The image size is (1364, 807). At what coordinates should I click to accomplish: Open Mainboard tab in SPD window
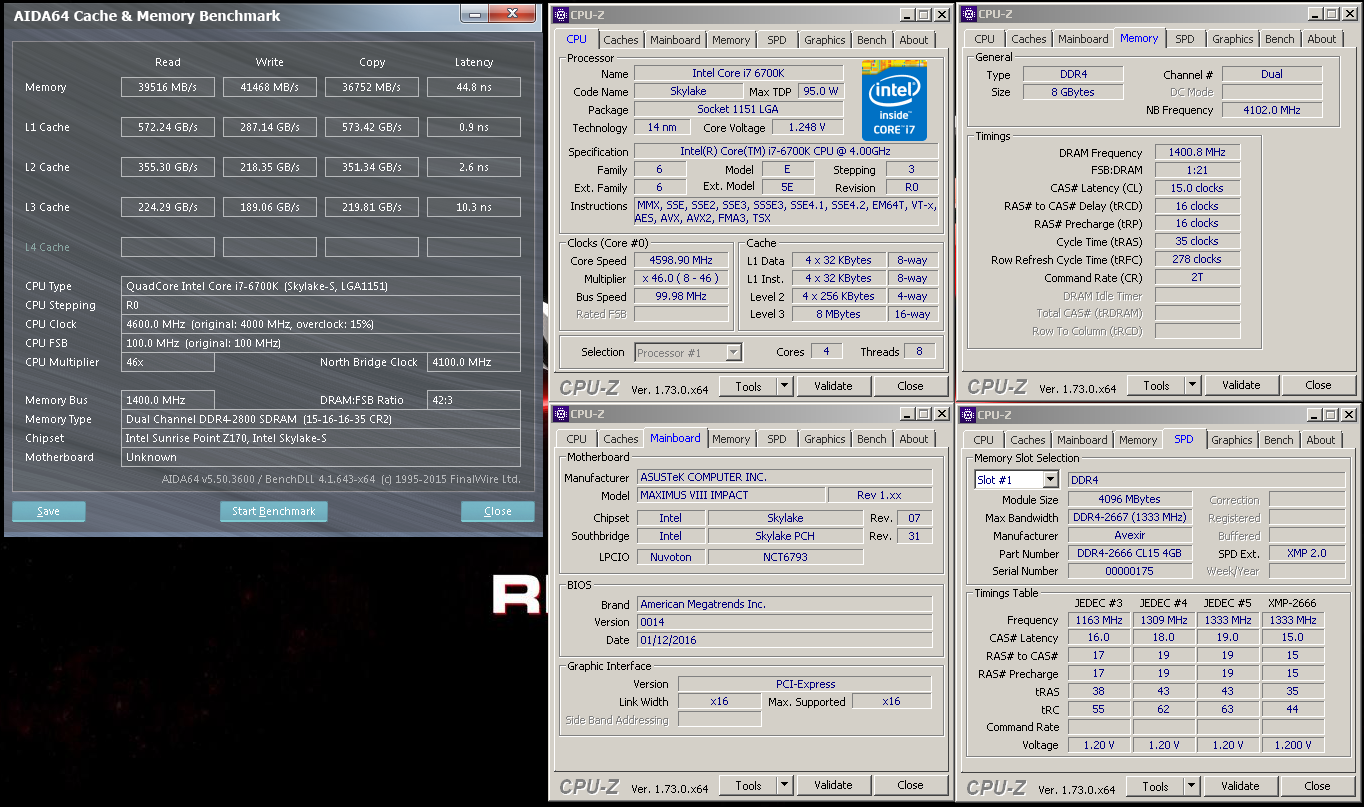pyautogui.click(x=1082, y=440)
